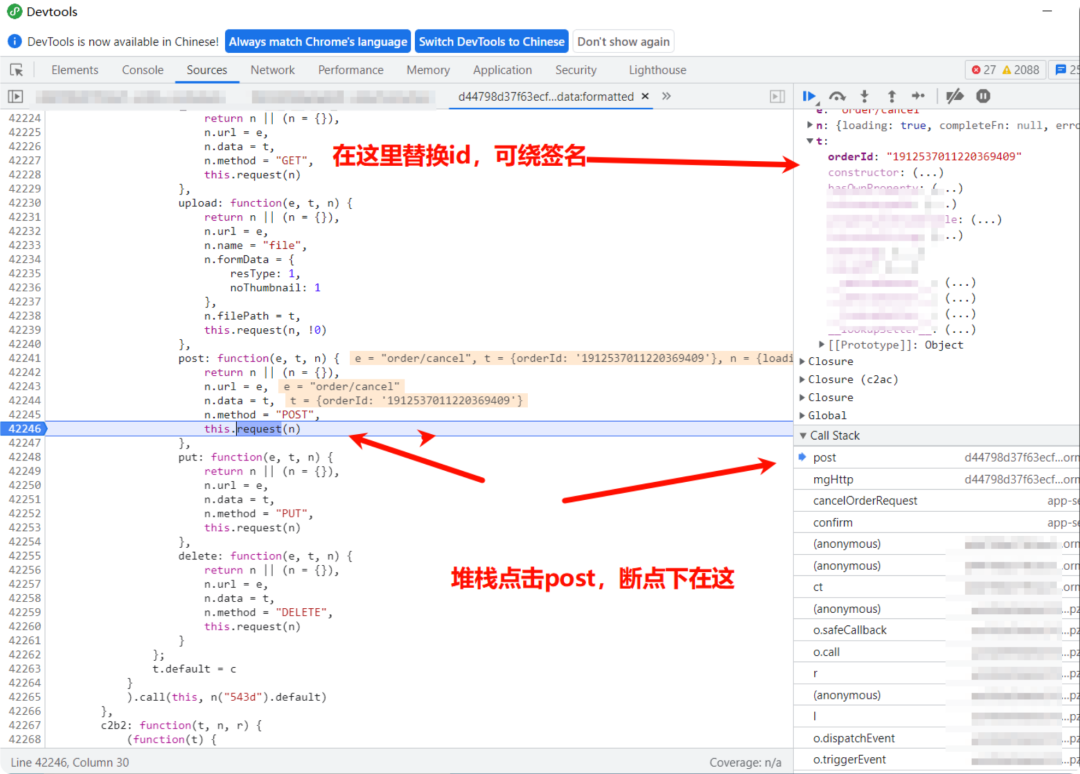This screenshot has height=774, width=1080.
Task: Open the errors counter showing 27
Action: click(983, 70)
